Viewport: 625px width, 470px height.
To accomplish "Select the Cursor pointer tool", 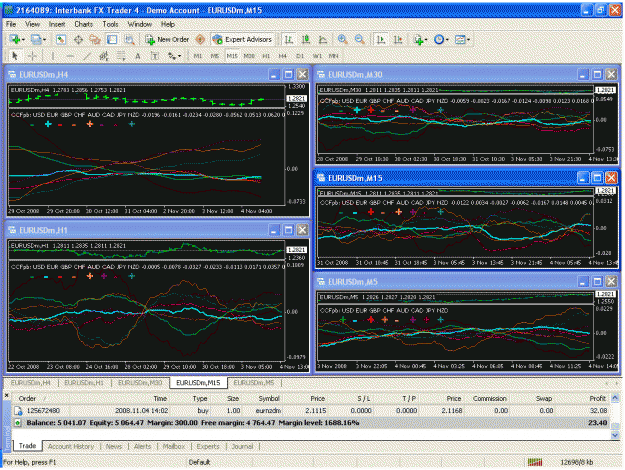I will (15, 56).
